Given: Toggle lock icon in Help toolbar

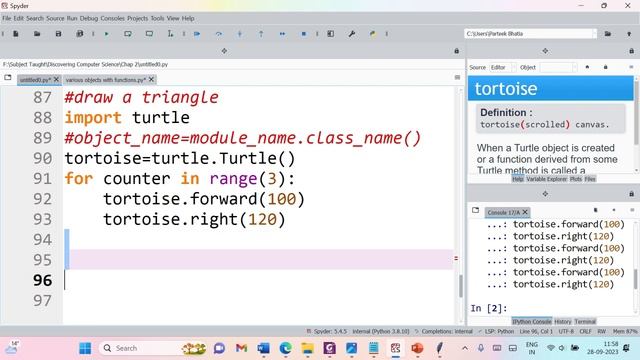Looking at the screenshot, I should (x=605, y=67).
